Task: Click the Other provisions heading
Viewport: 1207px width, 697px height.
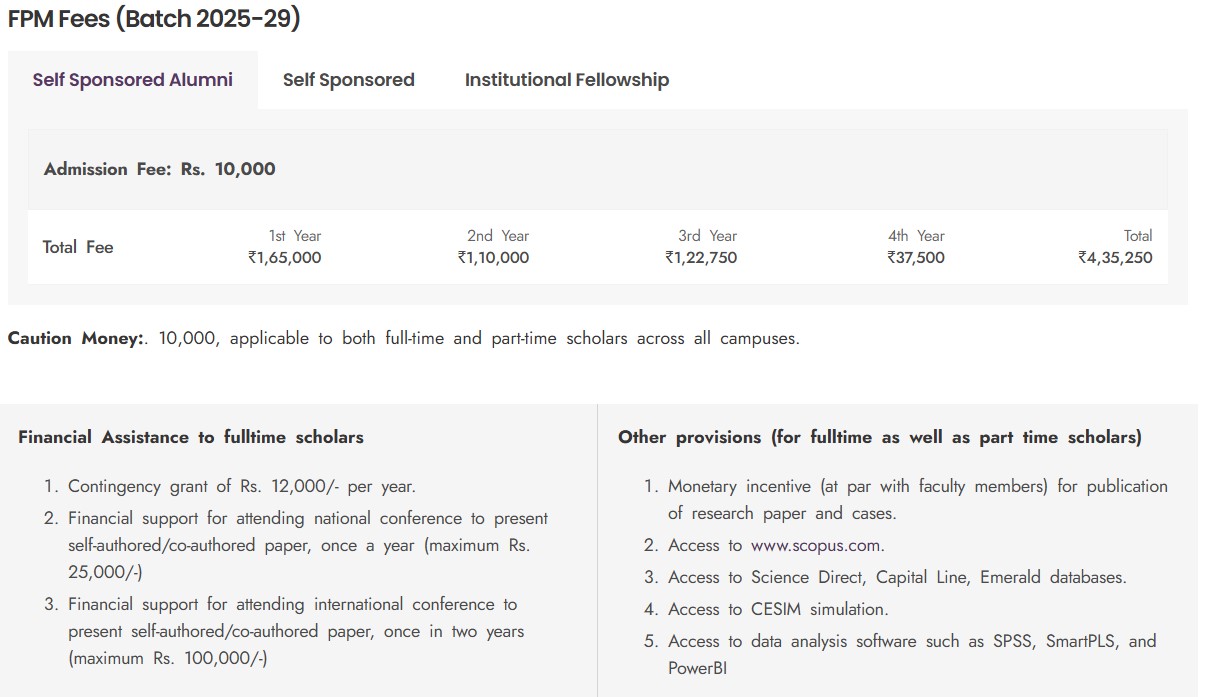Action: pyautogui.click(x=879, y=437)
